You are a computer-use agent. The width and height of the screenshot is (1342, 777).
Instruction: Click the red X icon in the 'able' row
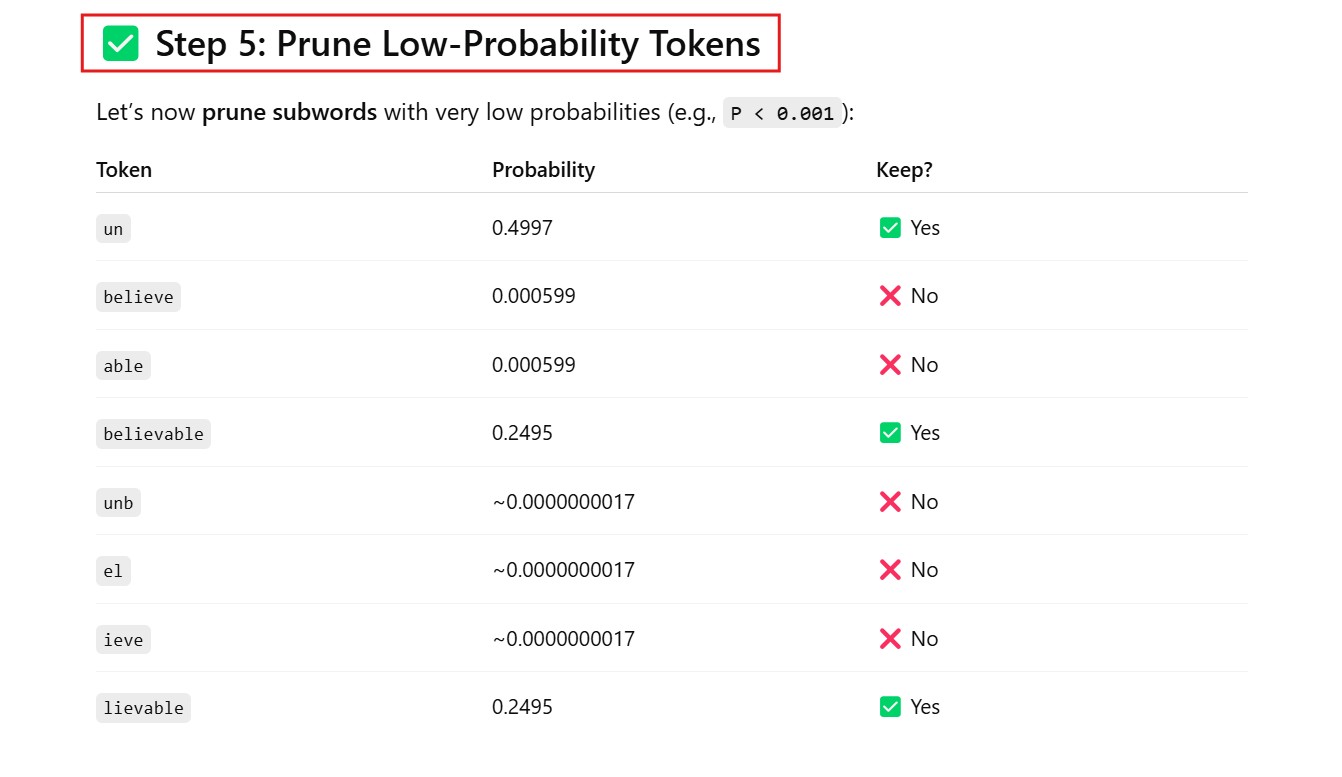889,365
